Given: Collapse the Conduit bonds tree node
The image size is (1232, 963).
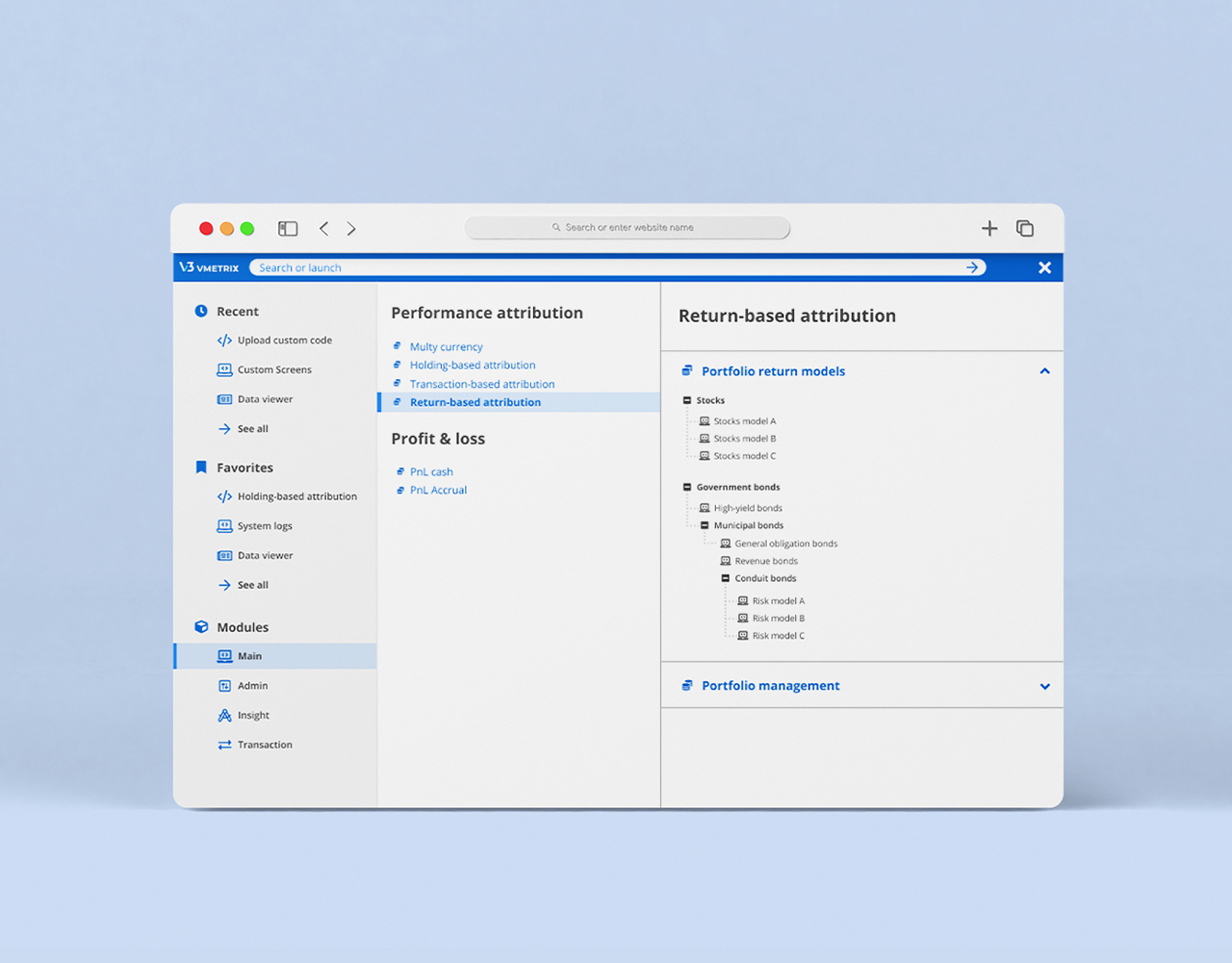Looking at the screenshot, I should coord(726,578).
